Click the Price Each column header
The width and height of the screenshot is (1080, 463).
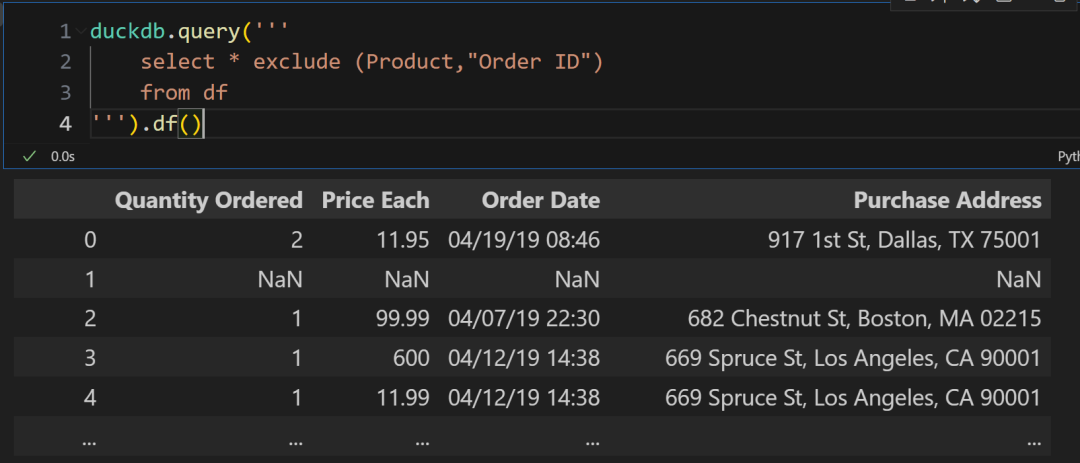tap(375, 200)
